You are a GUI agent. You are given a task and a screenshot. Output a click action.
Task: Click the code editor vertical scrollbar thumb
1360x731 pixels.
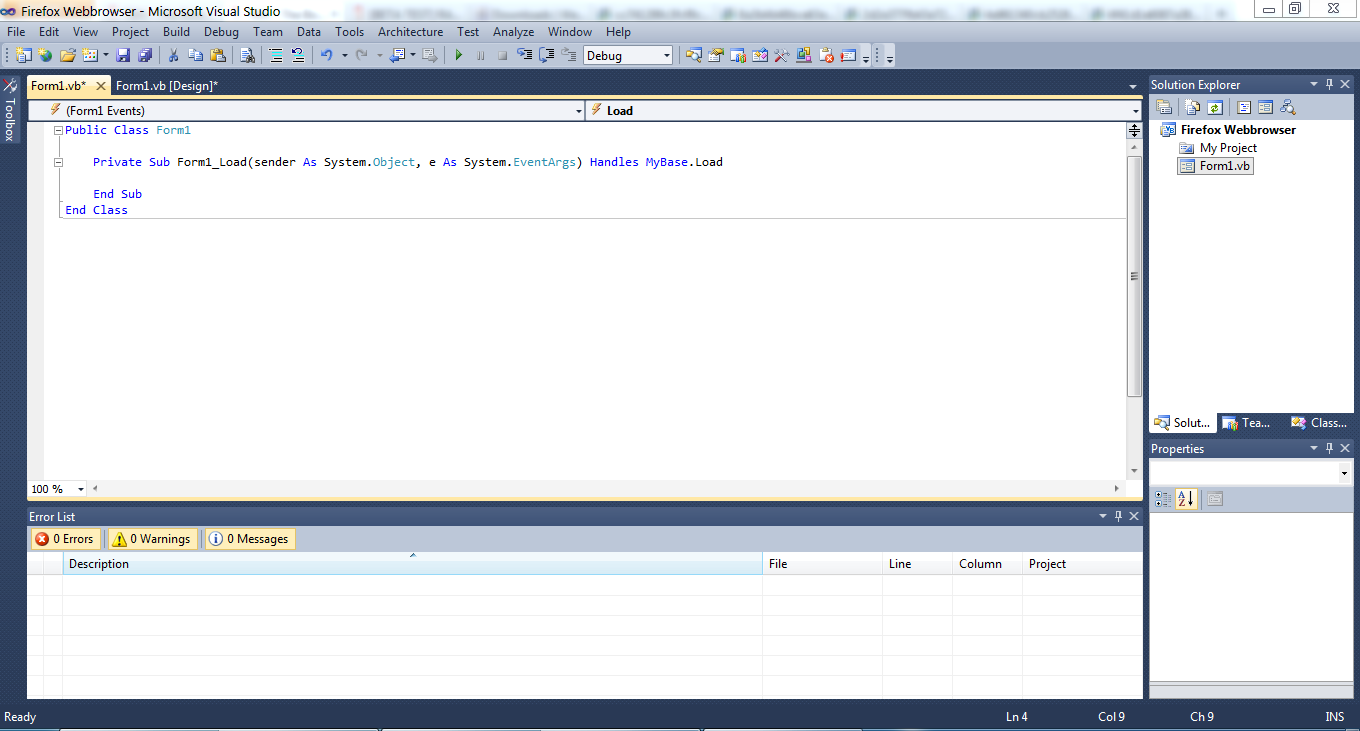tap(1134, 277)
